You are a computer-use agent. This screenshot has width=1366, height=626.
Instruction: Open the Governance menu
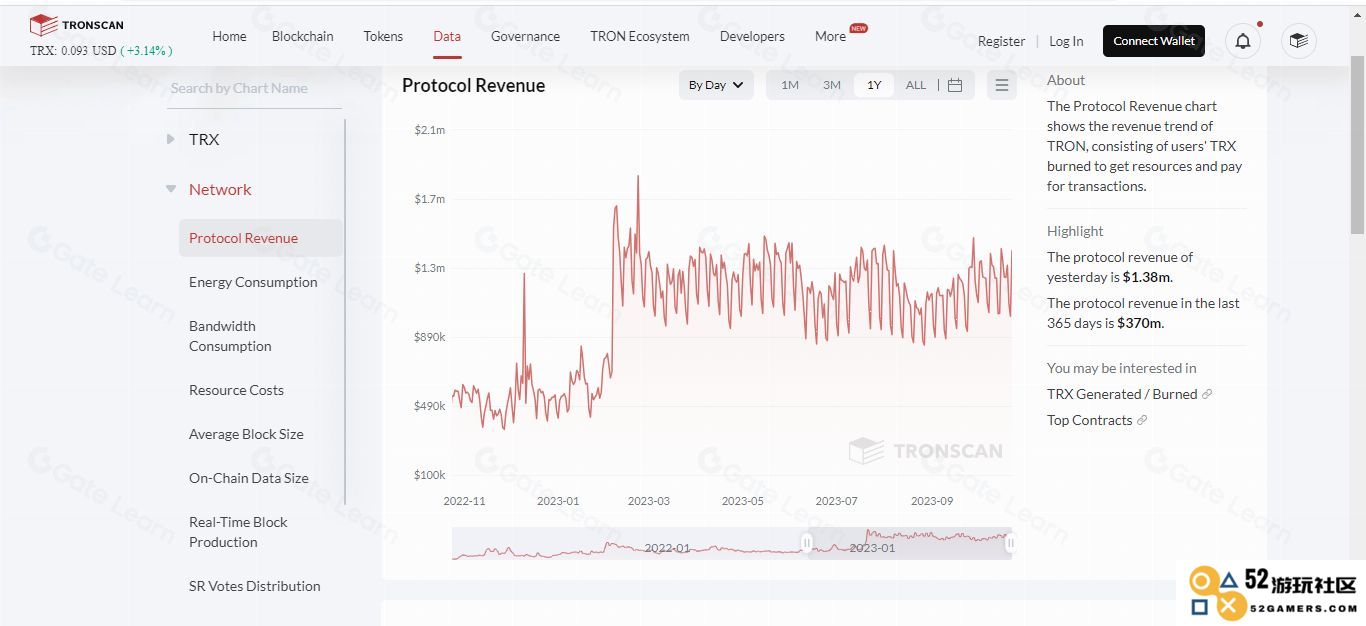pyautogui.click(x=525, y=36)
